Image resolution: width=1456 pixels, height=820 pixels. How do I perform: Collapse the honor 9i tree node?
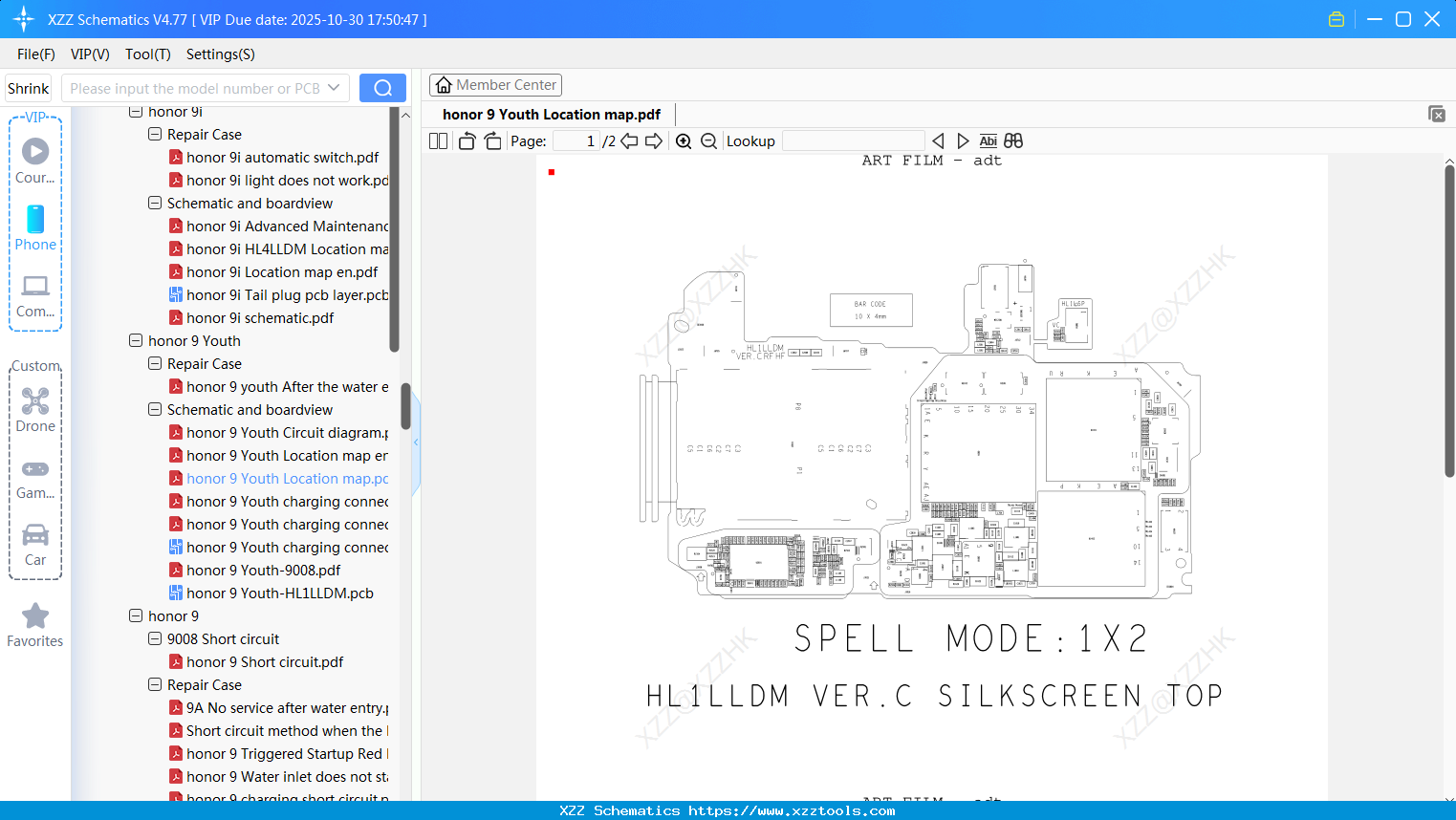tap(136, 112)
